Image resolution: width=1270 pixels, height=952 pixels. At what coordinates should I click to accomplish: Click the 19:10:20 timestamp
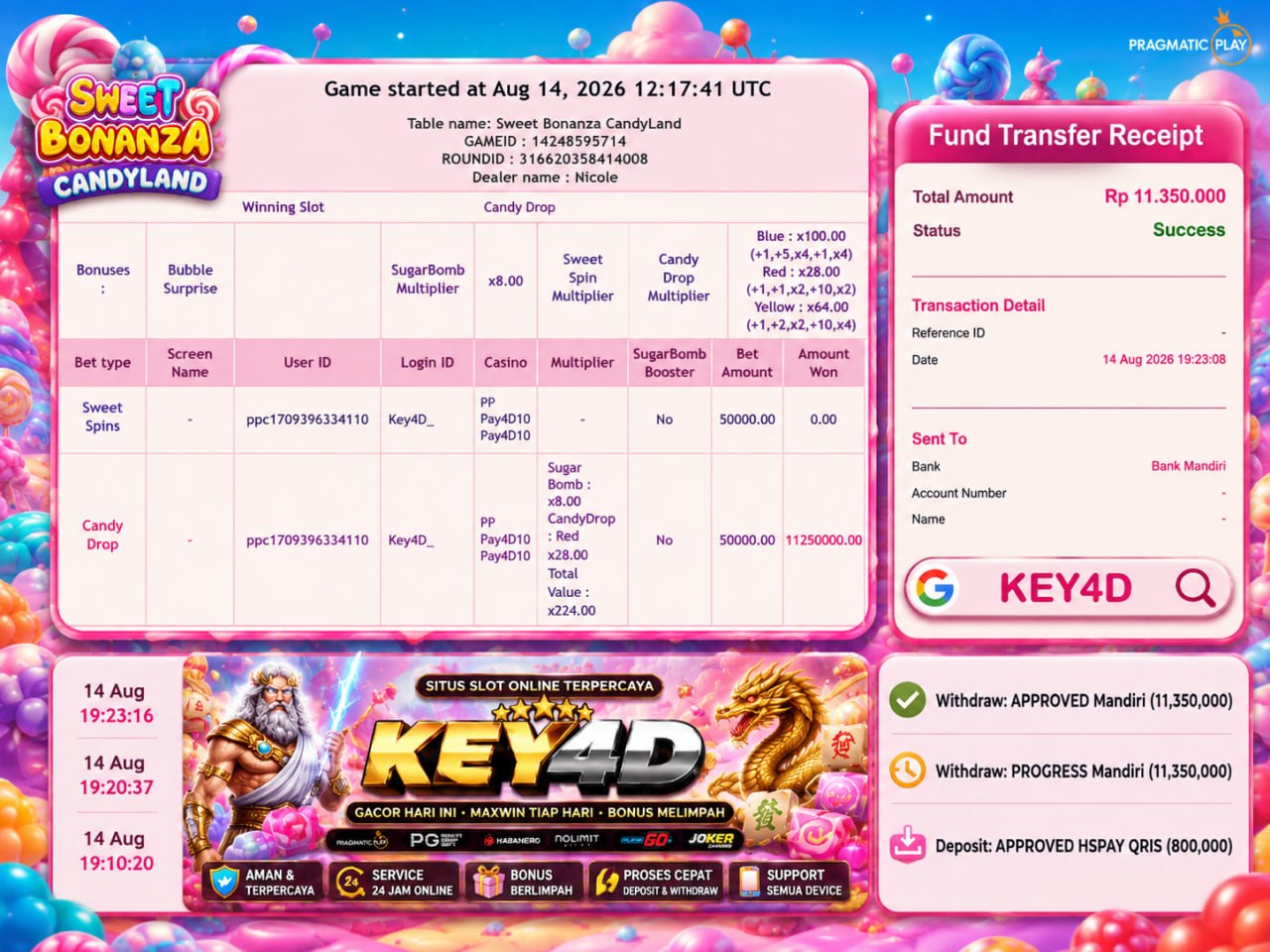(117, 863)
